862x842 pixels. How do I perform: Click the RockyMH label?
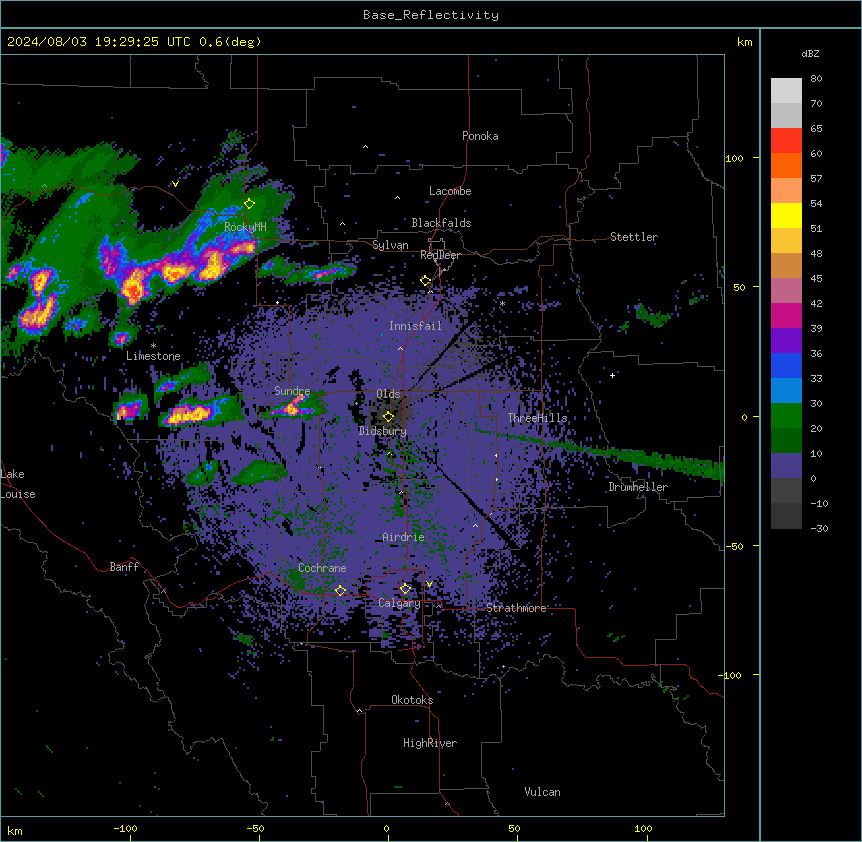245,227
